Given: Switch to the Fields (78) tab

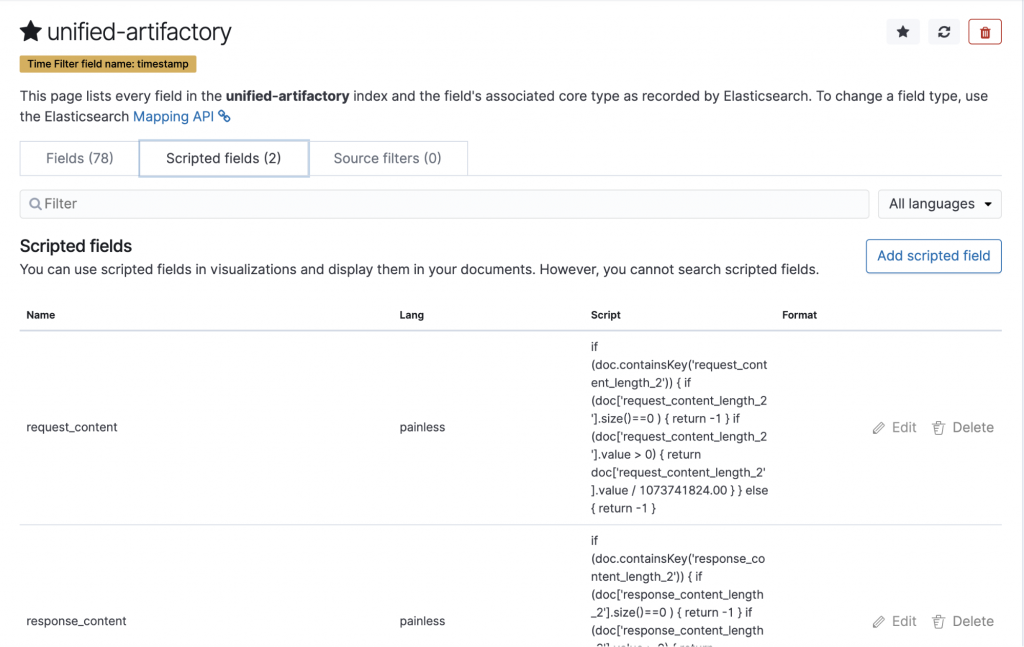Looking at the screenshot, I should (x=80, y=158).
